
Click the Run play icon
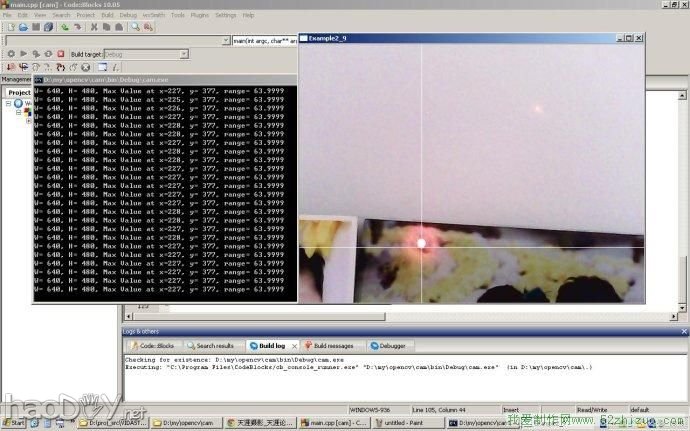point(24,54)
